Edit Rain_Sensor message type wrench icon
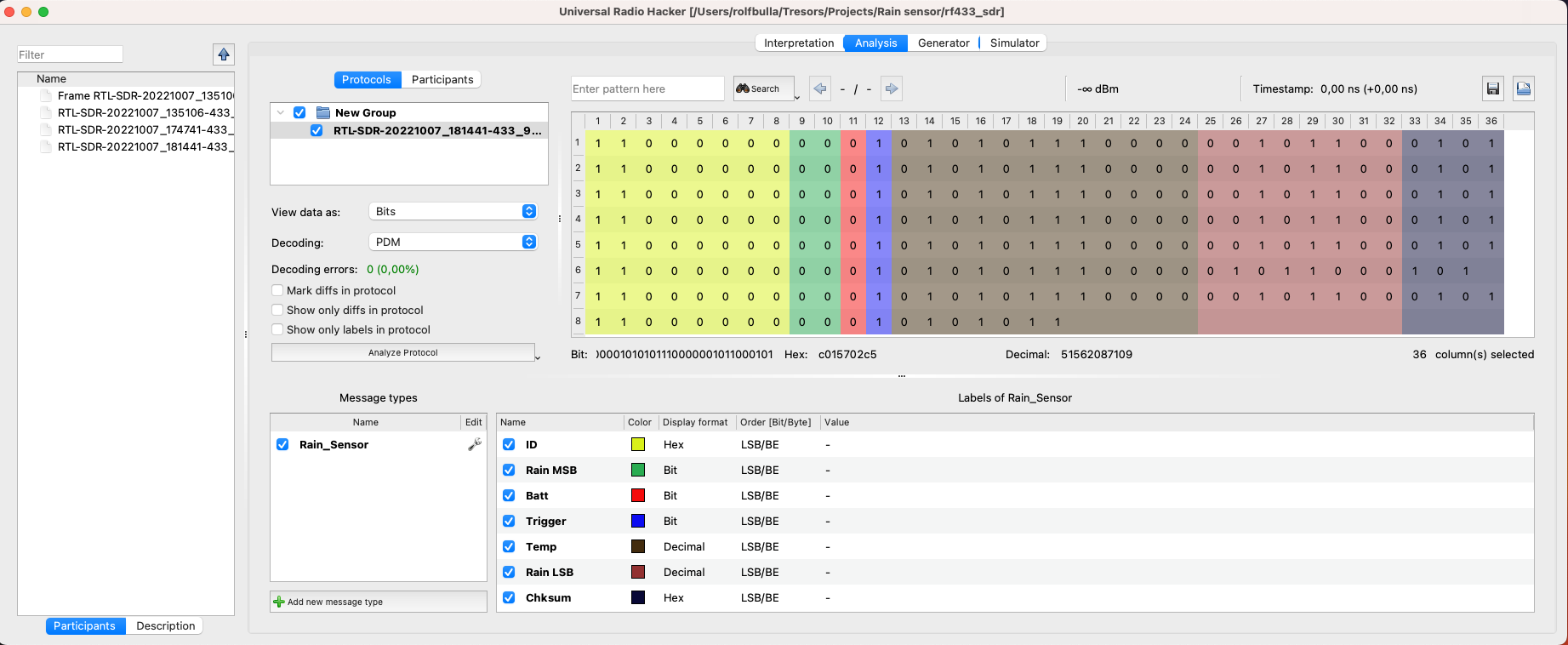 point(474,444)
